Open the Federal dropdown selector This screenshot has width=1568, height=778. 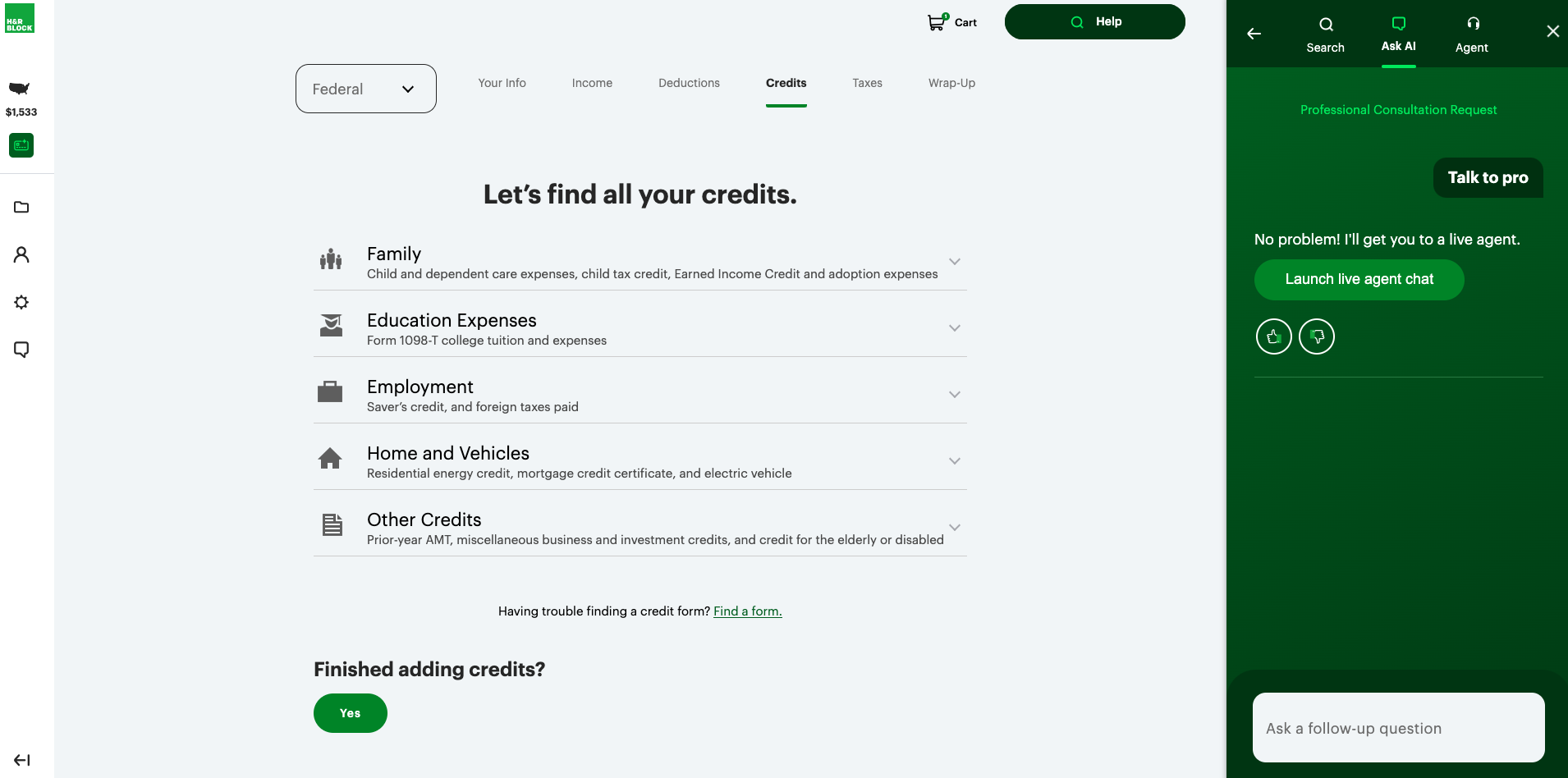coord(365,89)
